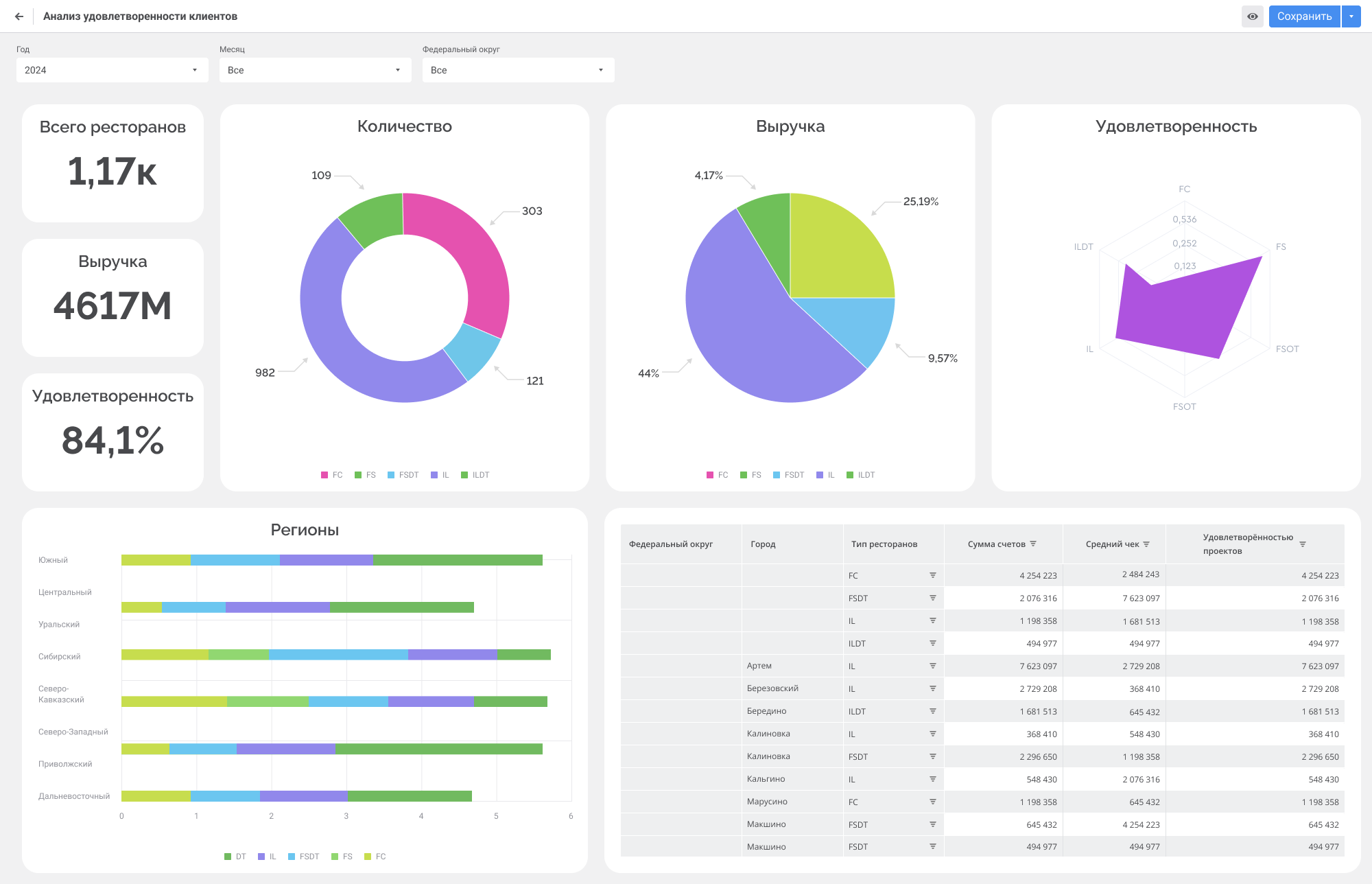
Task: Click the back arrow icon
Action: click(x=19, y=16)
